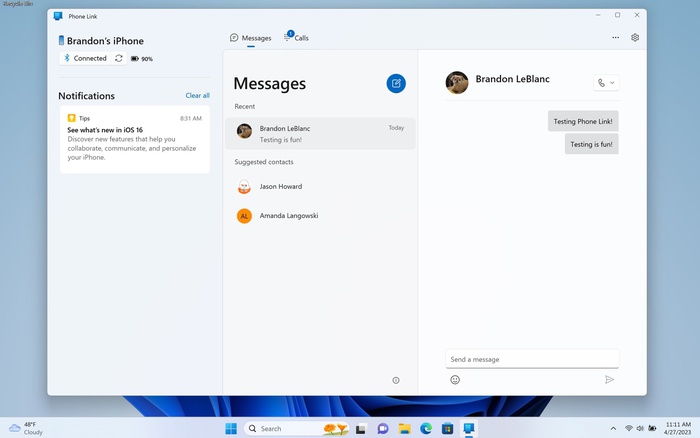Send the message with arrow icon
Screen dimensions: 700x438
(x=609, y=380)
